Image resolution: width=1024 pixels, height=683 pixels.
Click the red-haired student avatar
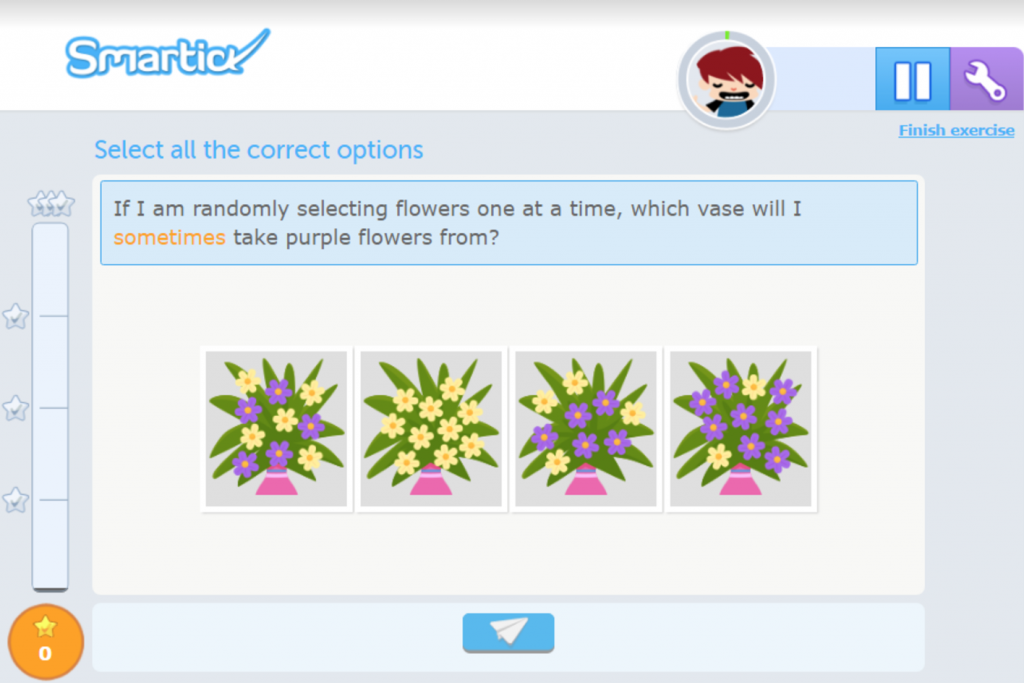(727, 79)
